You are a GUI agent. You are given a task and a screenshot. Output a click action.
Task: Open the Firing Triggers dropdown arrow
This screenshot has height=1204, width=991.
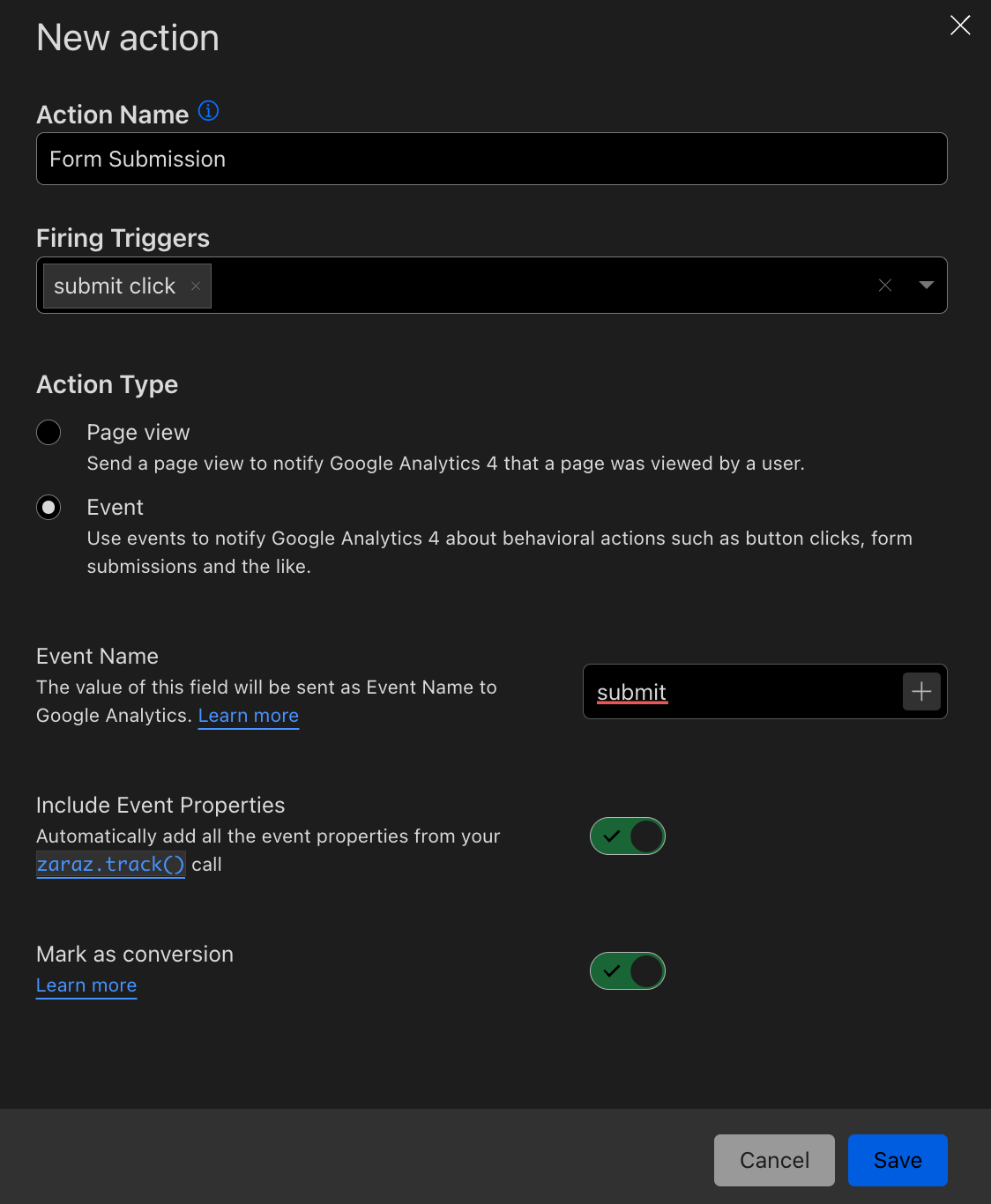926,285
